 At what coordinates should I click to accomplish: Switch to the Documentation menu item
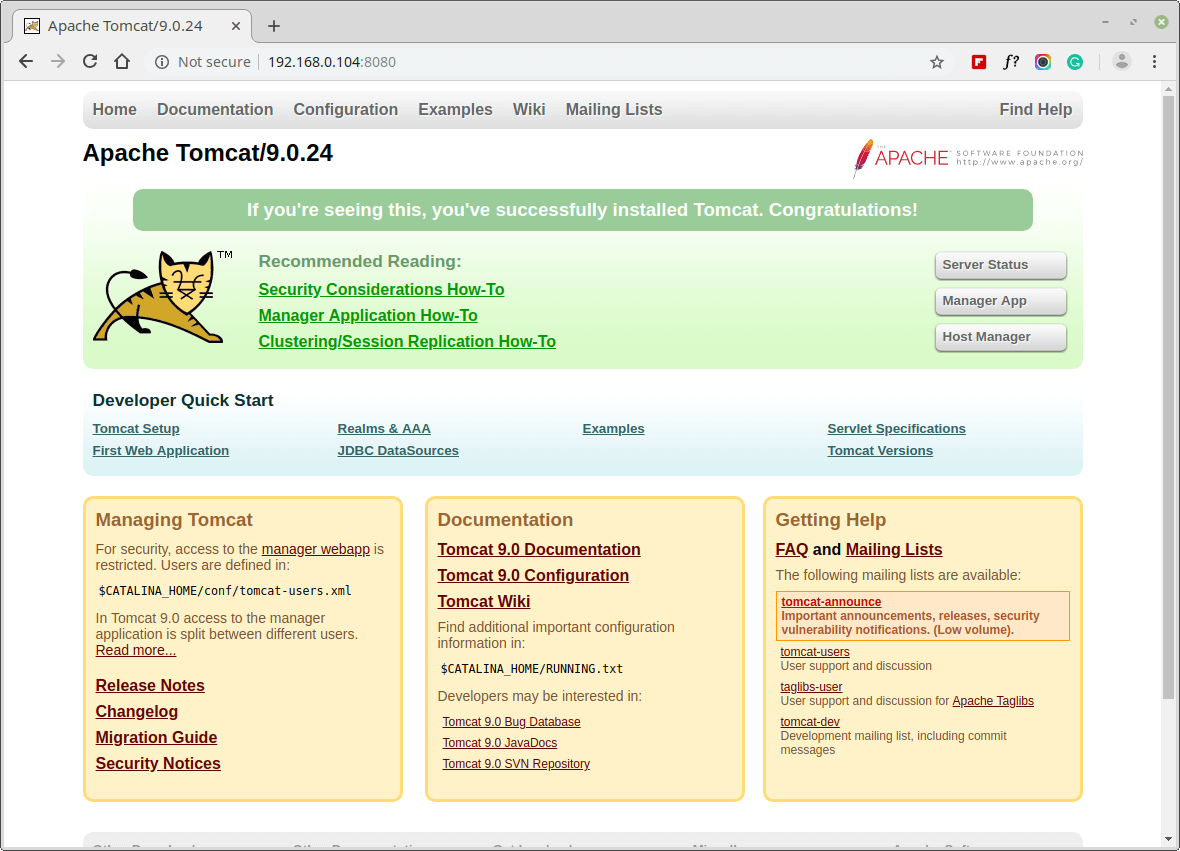pos(215,109)
